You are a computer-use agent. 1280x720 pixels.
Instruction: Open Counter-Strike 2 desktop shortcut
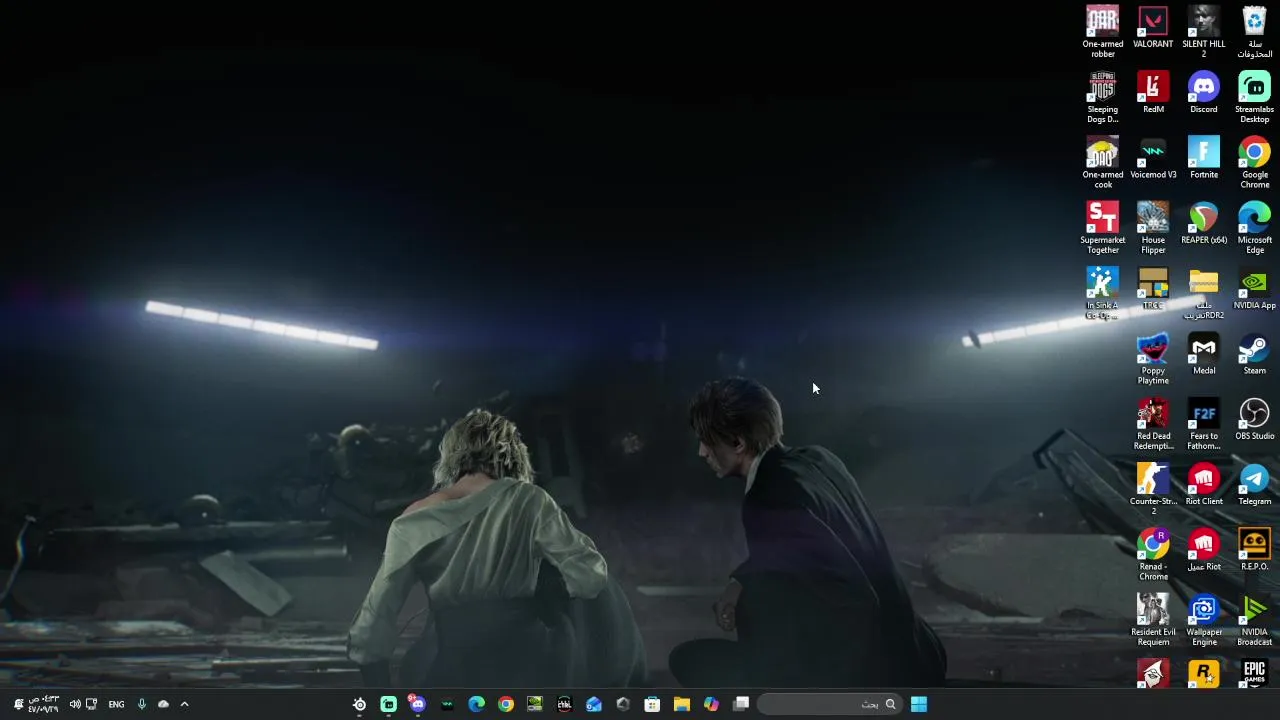click(x=1153, y=488)
